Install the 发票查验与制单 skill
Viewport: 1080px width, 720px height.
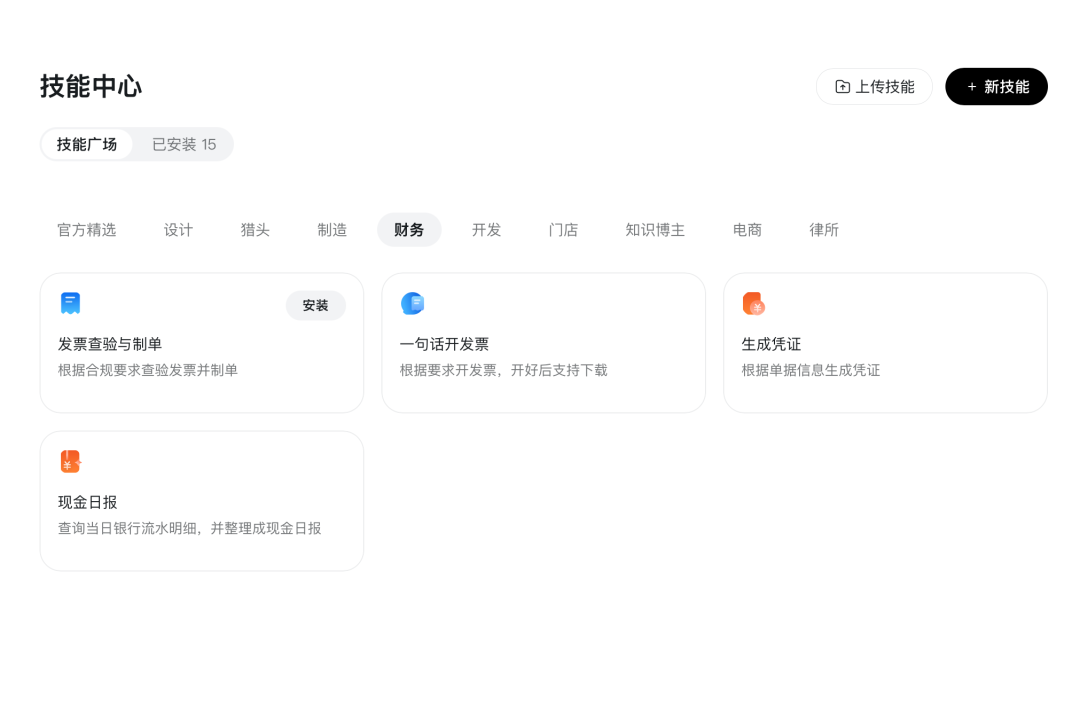click(x=315, y=306)
